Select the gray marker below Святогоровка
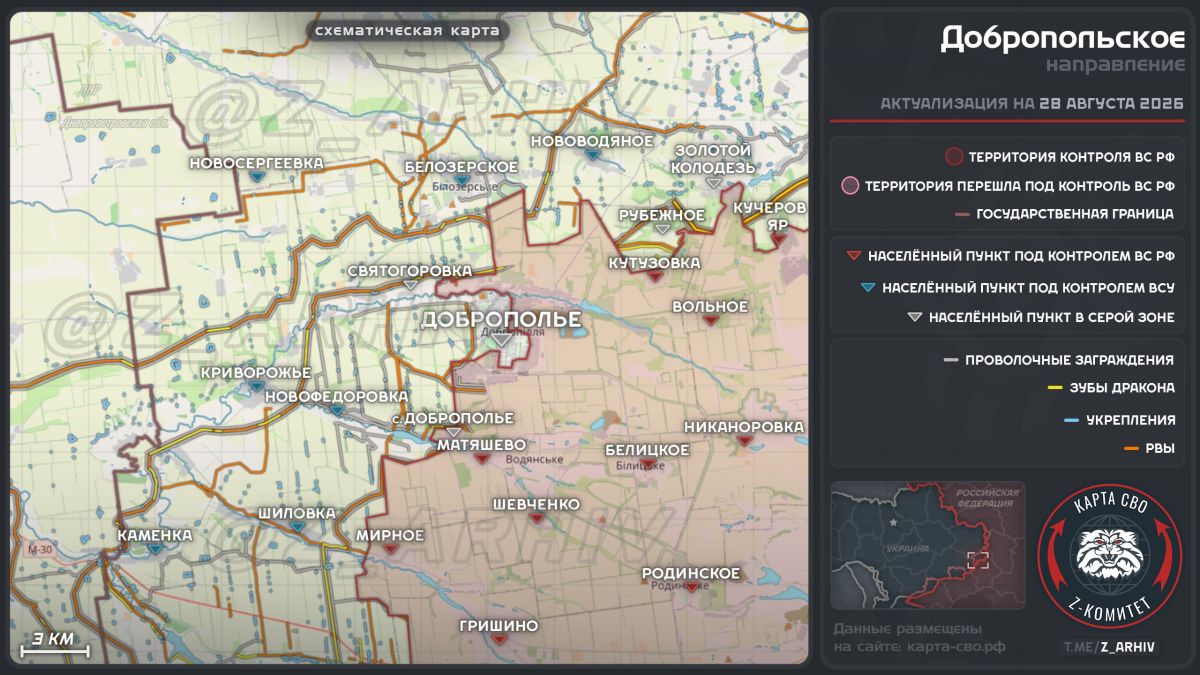Screen dimensions: 1200x675 pyautogui.click(x=410, y=285)
